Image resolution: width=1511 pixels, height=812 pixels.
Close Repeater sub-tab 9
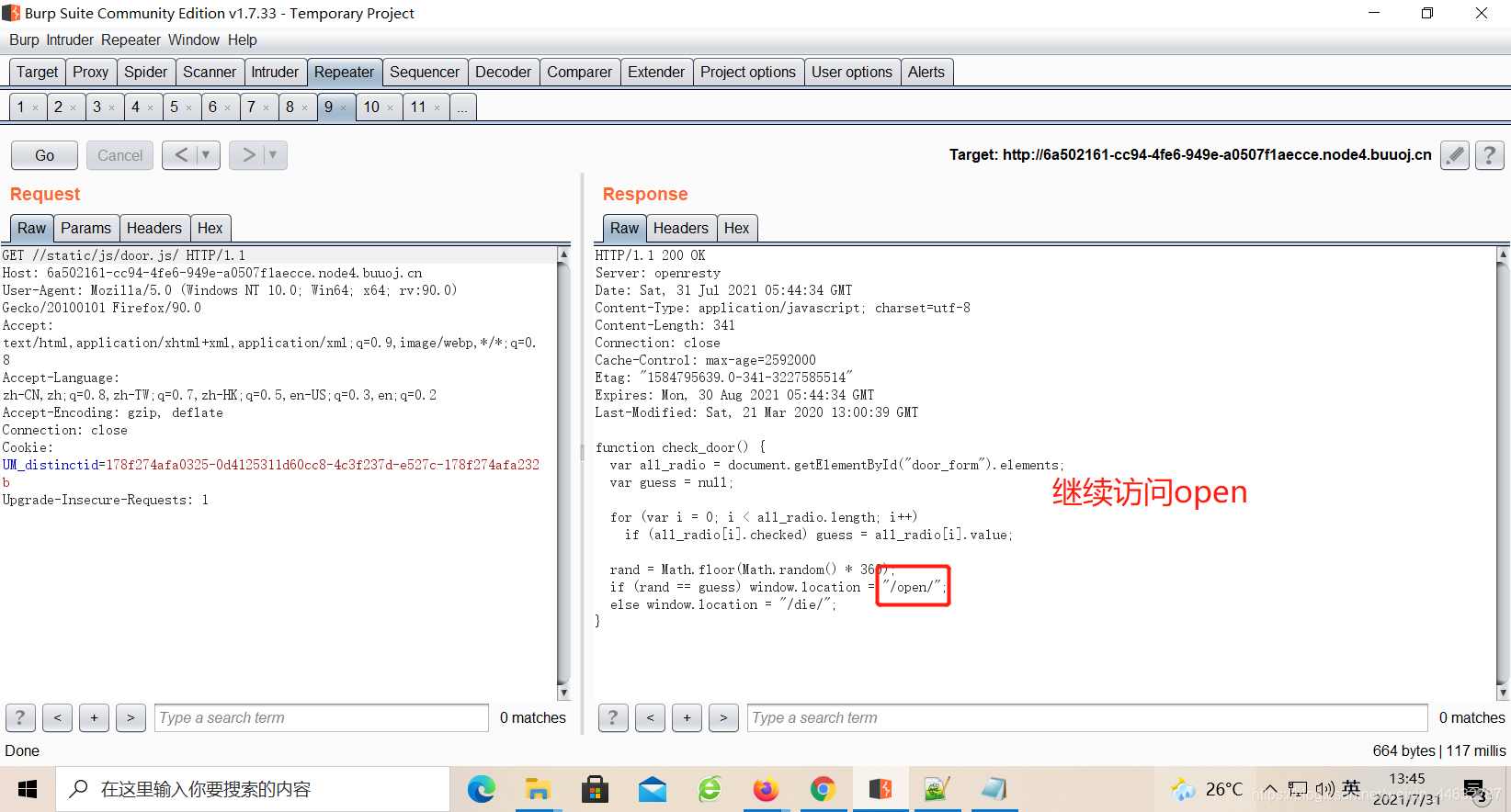pos(344,108)
